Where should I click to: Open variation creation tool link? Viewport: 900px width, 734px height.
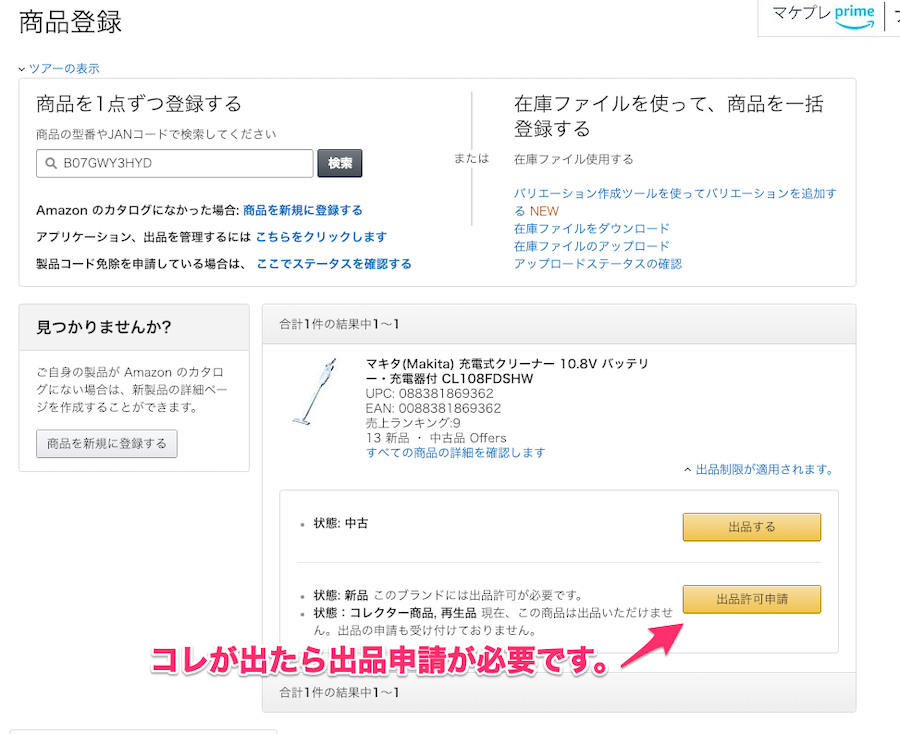point(675,202)
